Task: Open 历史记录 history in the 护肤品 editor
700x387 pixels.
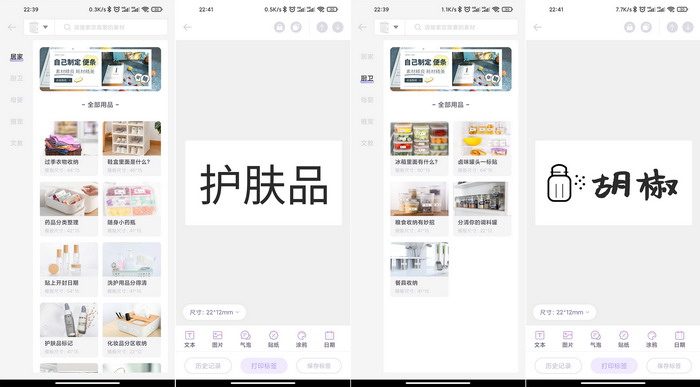Action: (x=208, y=366)
